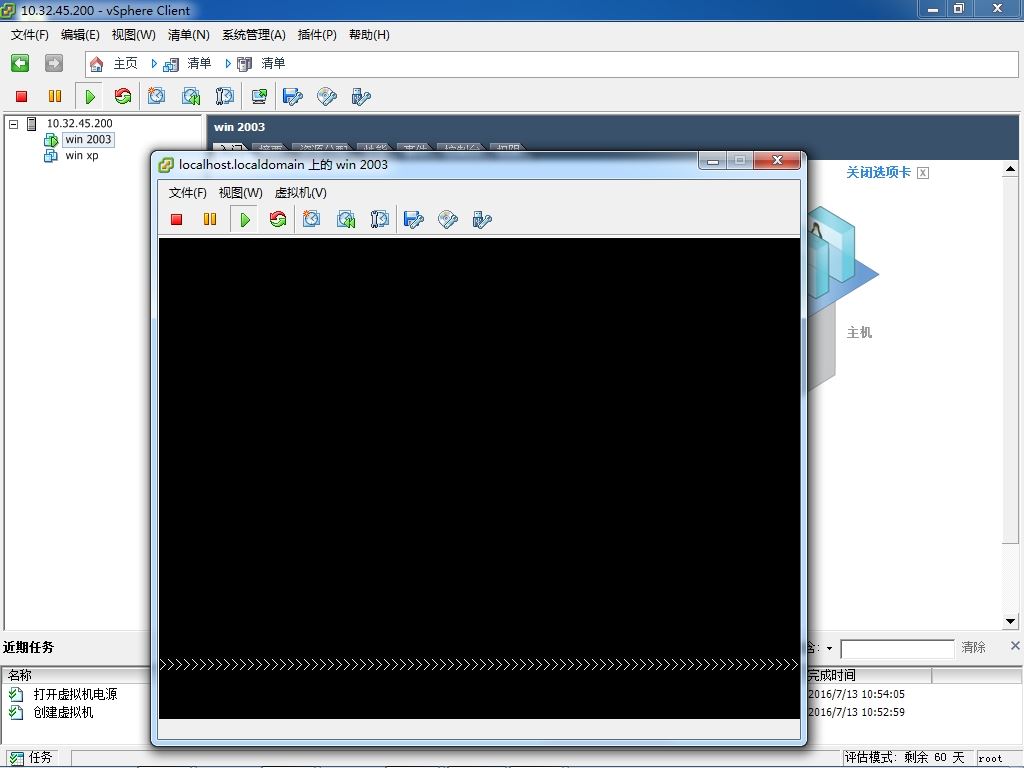Click the 评估模式: 剩余 60 天 status text

tap(904, 757)
